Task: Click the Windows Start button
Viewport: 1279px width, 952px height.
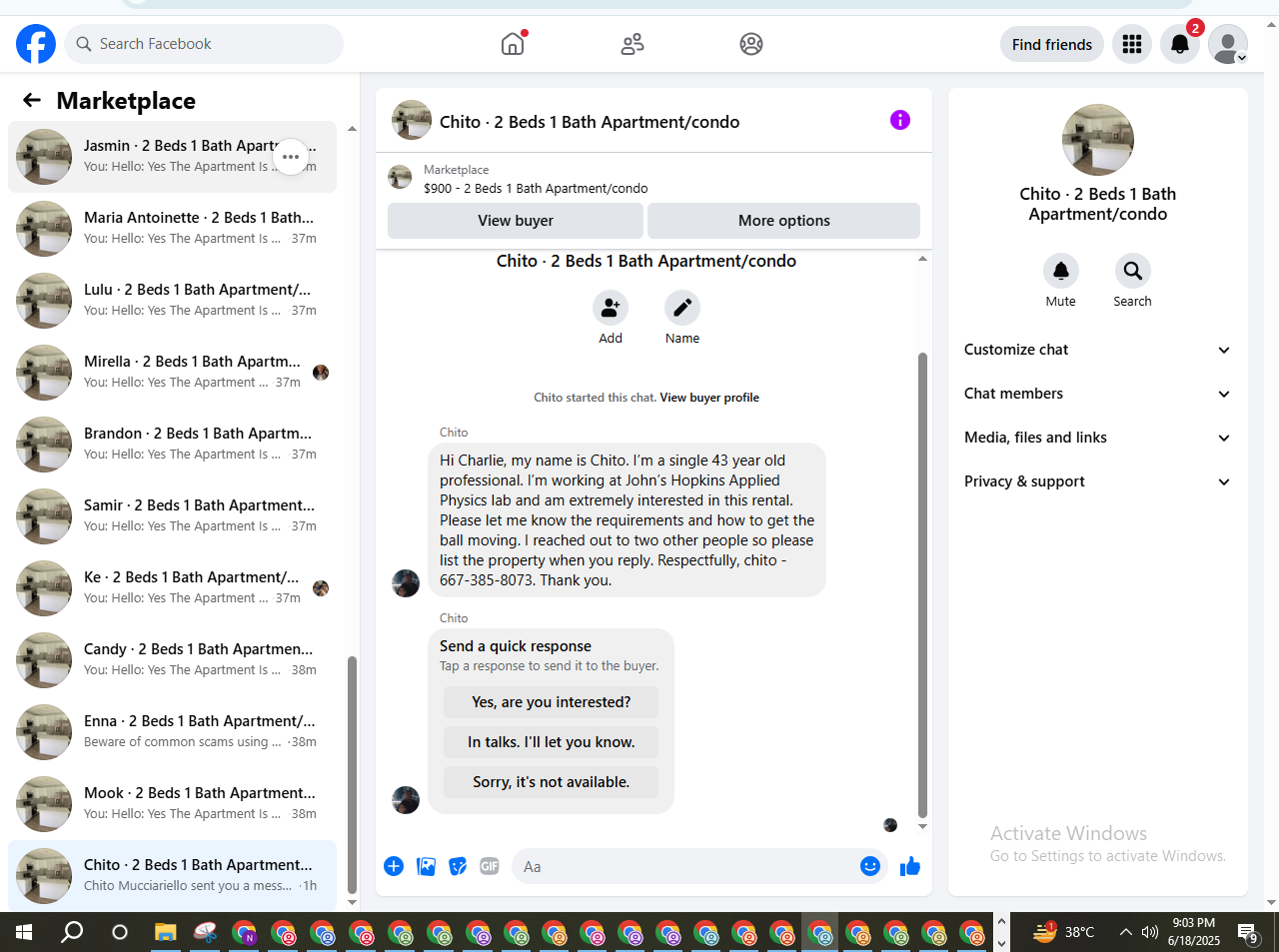Action: (x=24, y=932)
